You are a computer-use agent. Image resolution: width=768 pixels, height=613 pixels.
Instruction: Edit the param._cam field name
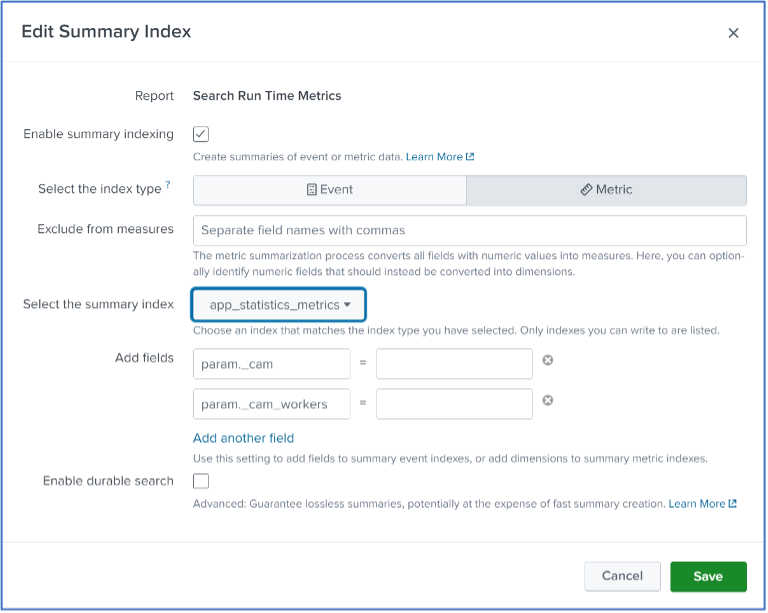272,364
